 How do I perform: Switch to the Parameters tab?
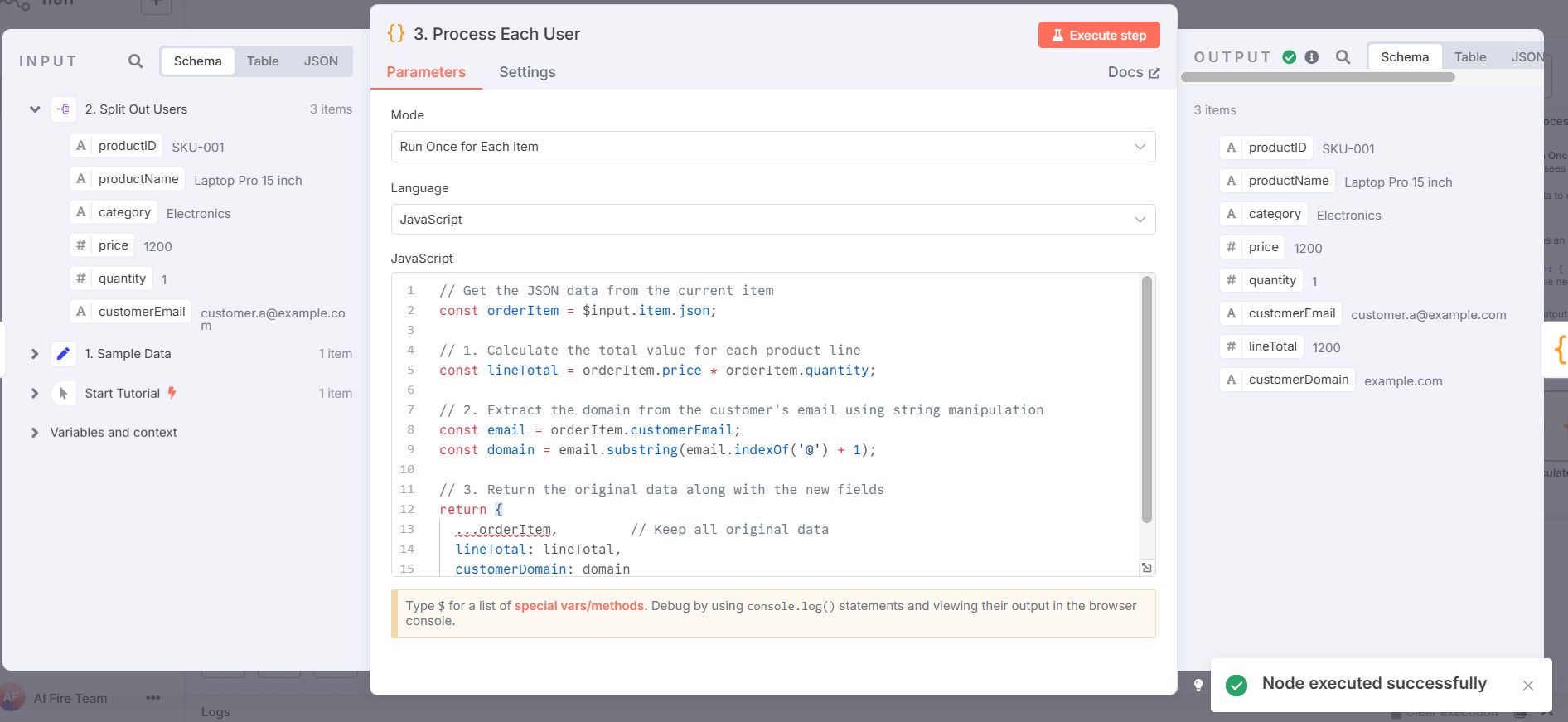[x=426, y=72]
